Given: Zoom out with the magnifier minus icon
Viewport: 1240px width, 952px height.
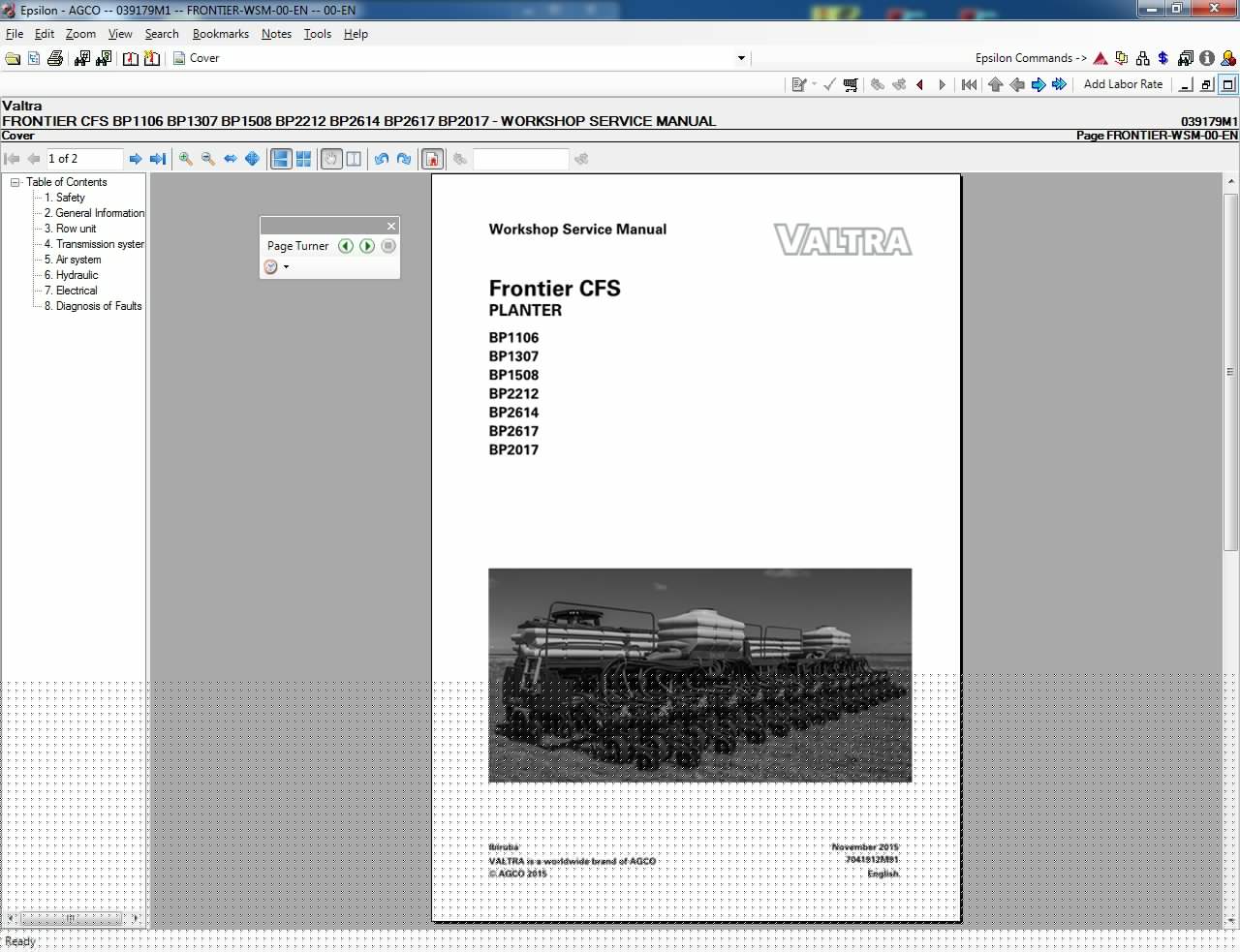Looking at the screenshot, I should [208, 159].
